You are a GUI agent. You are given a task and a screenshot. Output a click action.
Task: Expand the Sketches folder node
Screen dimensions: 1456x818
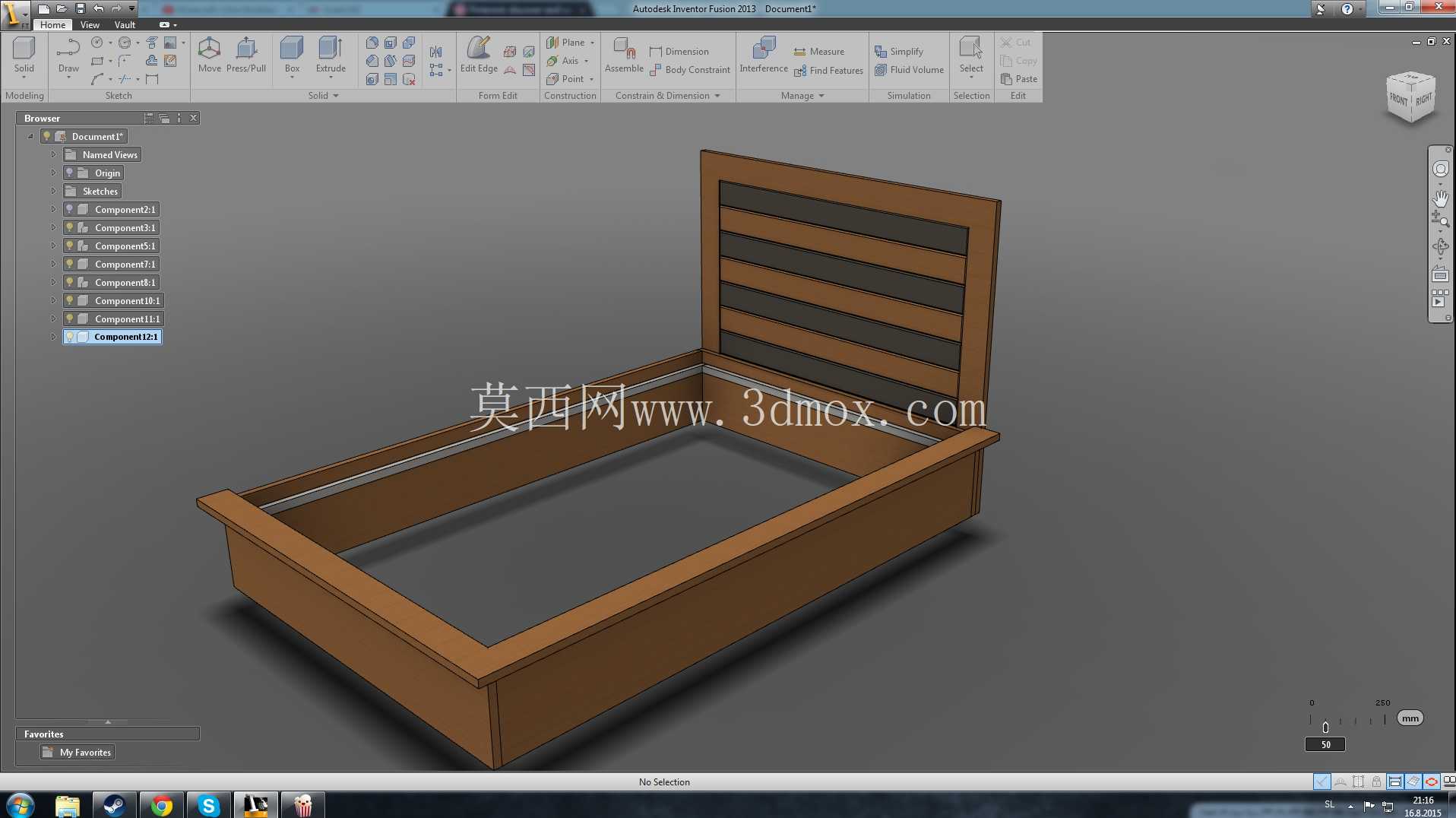(x=53, y=191)
